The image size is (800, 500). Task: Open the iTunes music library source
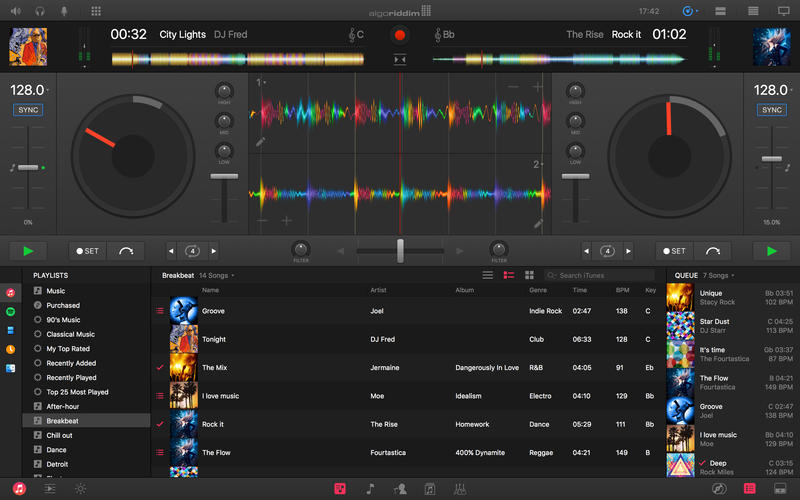click(x=10, y=292)
